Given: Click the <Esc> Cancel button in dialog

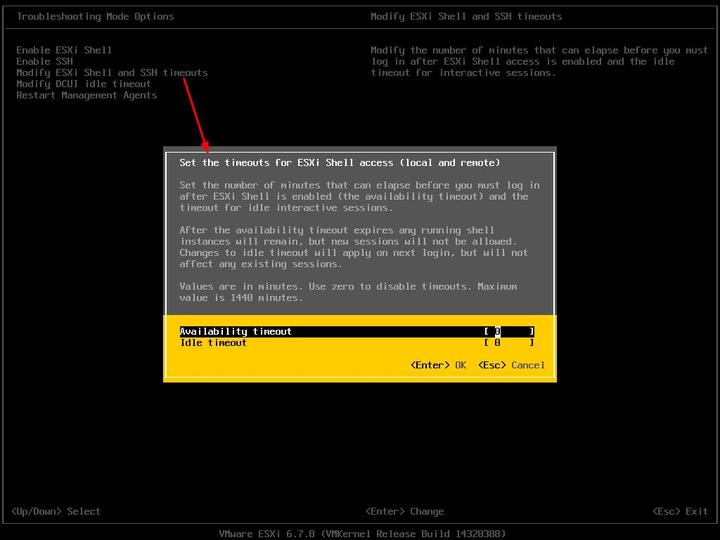Looking at the screenshot, I should coord(511,366).
